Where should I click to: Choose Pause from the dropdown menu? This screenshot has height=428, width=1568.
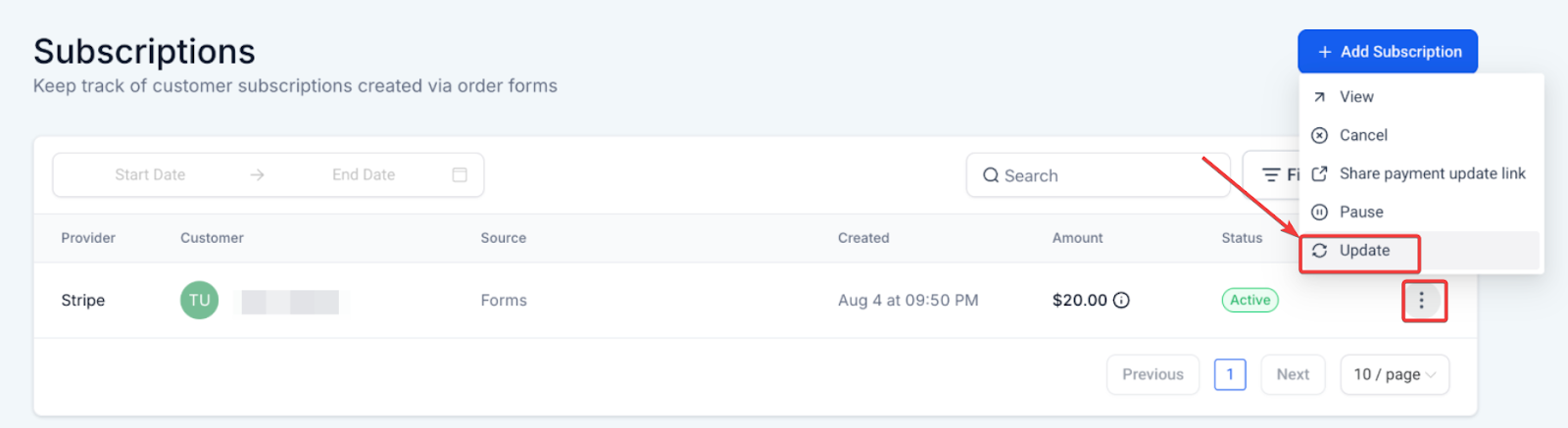pyautogui.click(x=1361, y=213)
